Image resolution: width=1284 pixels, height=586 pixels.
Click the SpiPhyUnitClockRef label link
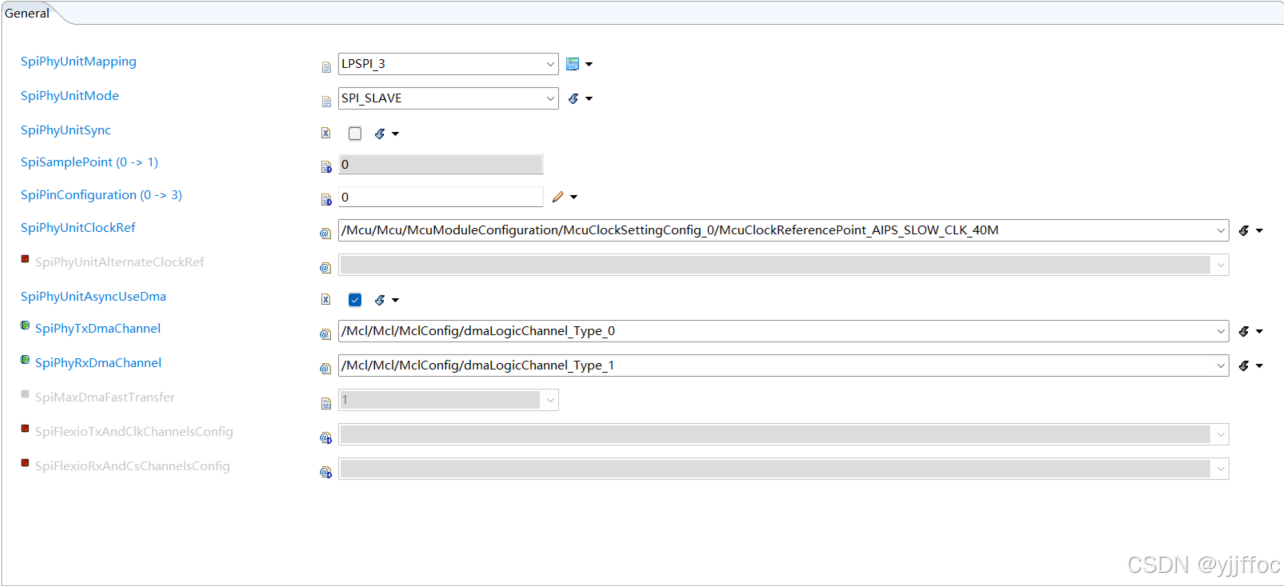78,228
